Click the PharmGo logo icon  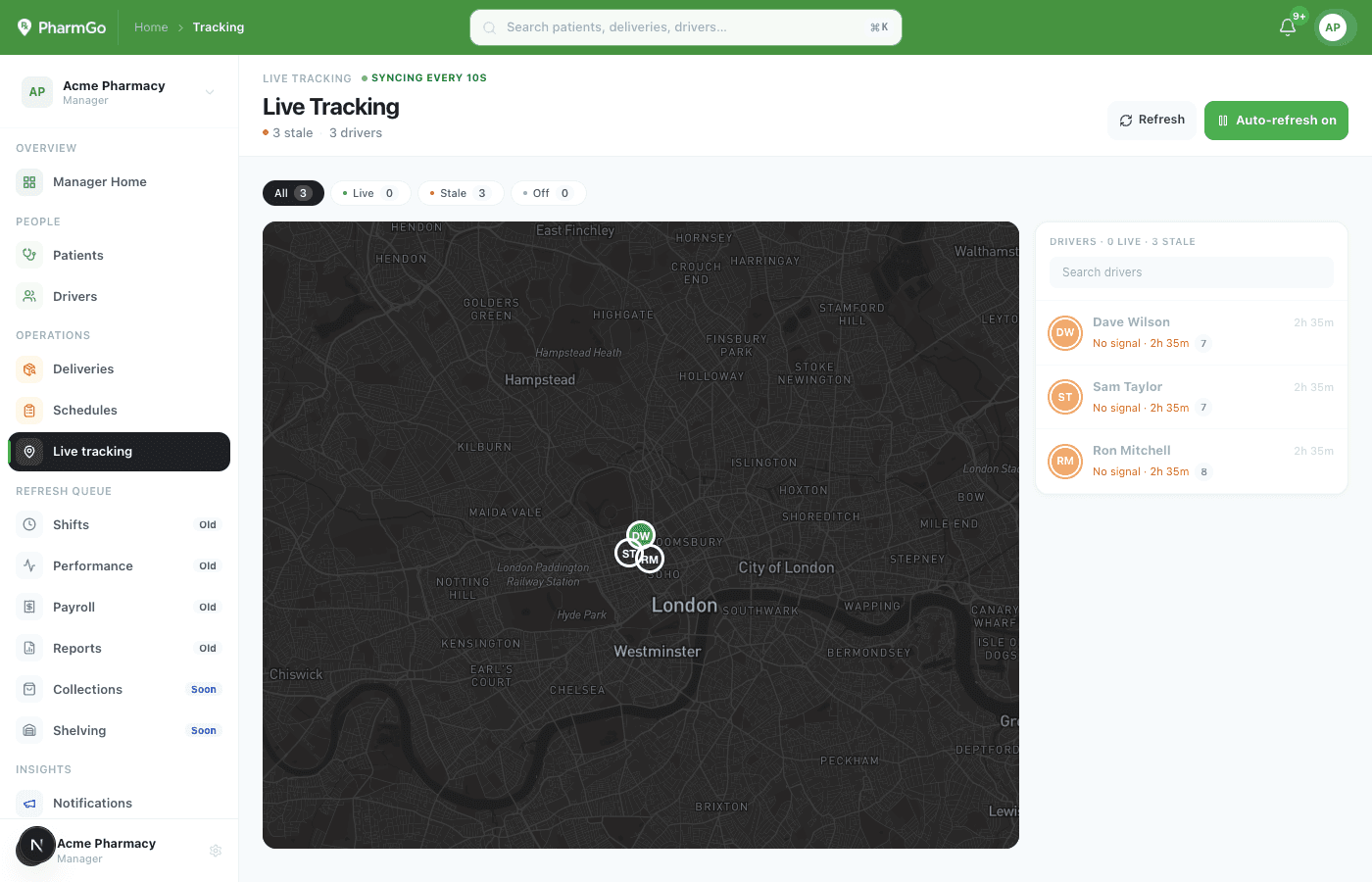pyautogui.click(x=24, y=27)
